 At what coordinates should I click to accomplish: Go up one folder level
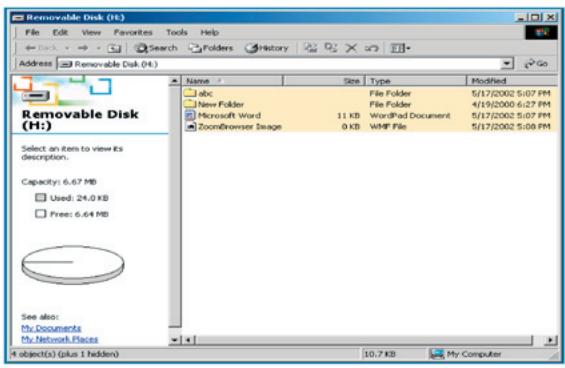click(114, 48)
